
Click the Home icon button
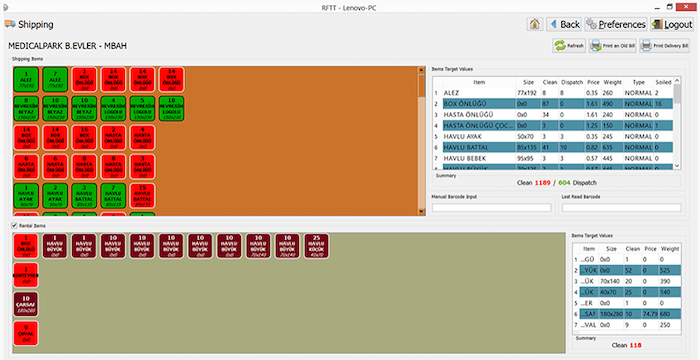click(535, 24)
